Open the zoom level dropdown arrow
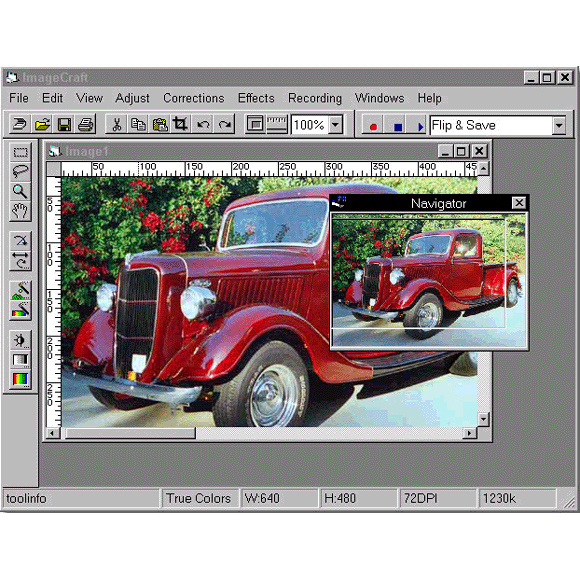This screenshot has height=580, width=580. (335, 125)
